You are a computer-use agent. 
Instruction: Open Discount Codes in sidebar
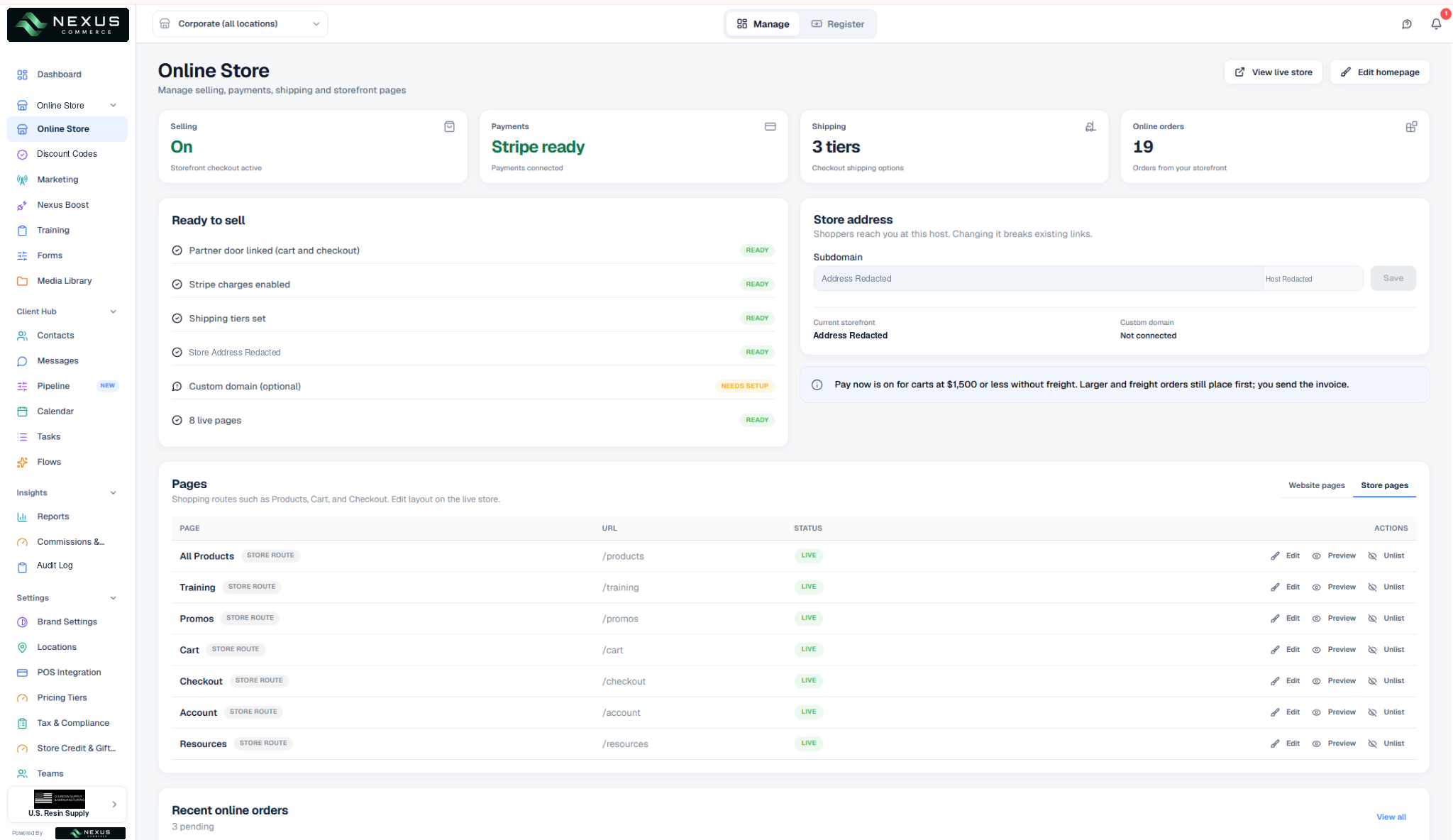coord(67,154)
